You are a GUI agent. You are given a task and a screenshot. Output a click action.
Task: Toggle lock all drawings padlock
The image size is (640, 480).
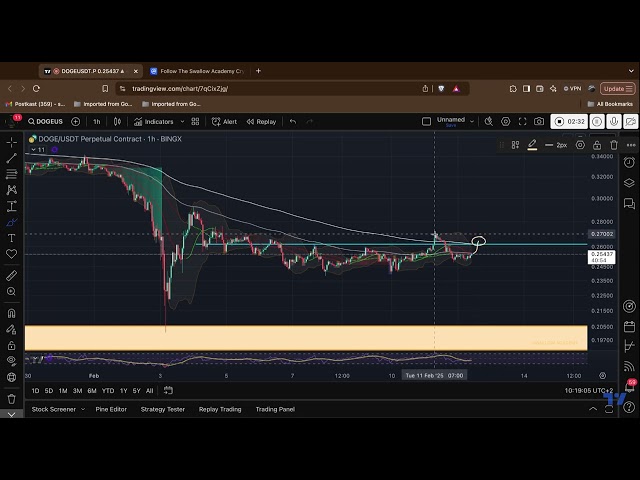11,343
